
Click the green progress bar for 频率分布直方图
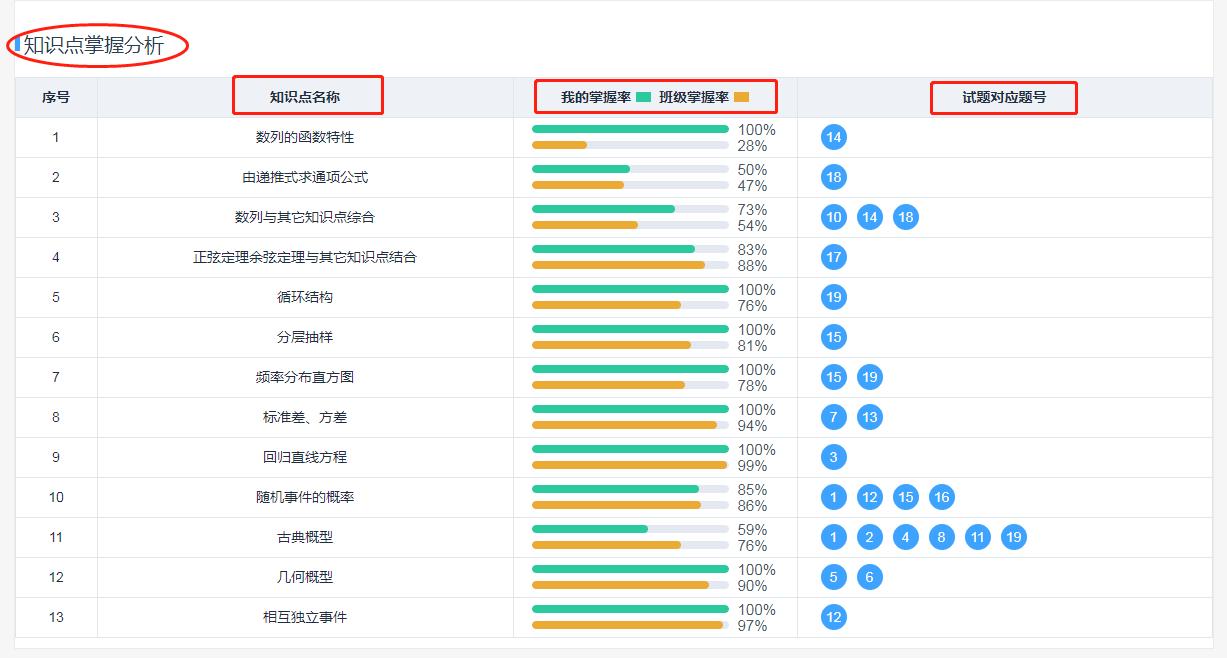click(631, 369)
